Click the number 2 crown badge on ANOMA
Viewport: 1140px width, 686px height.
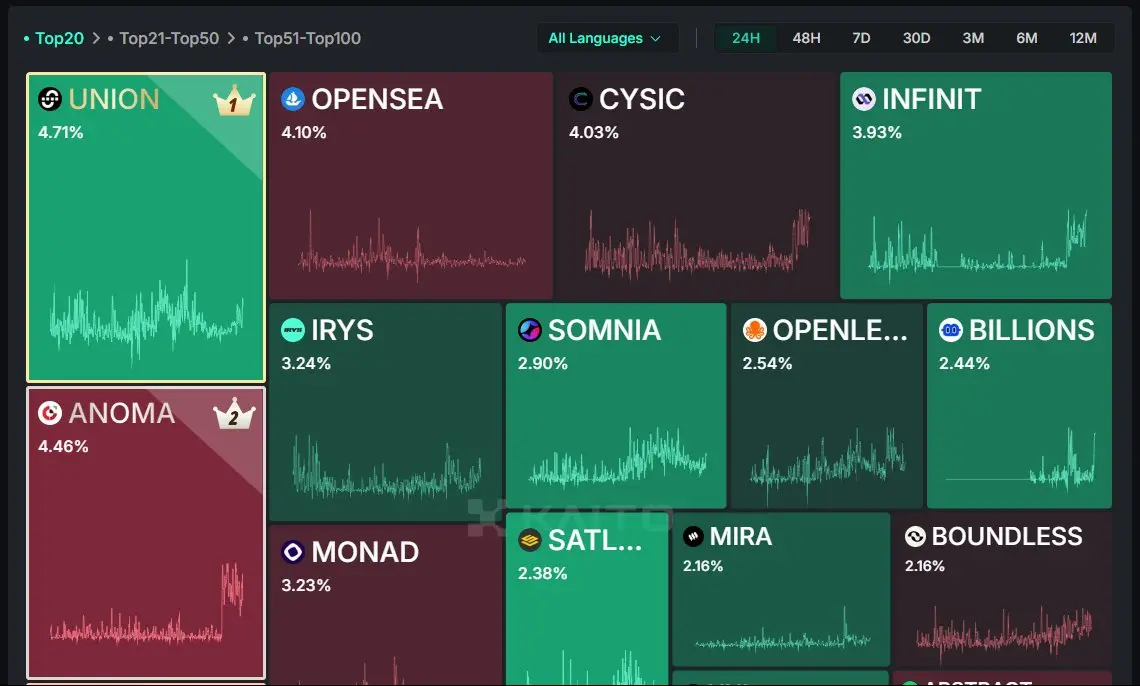pyautogui.click(x=234, y=414)
